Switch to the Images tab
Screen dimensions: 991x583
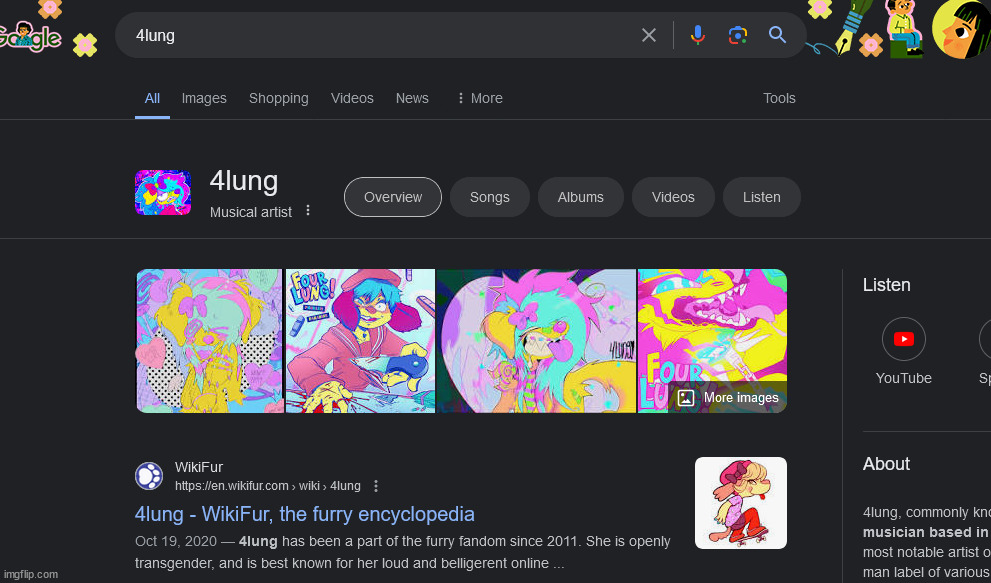click(x=204, y=98)
